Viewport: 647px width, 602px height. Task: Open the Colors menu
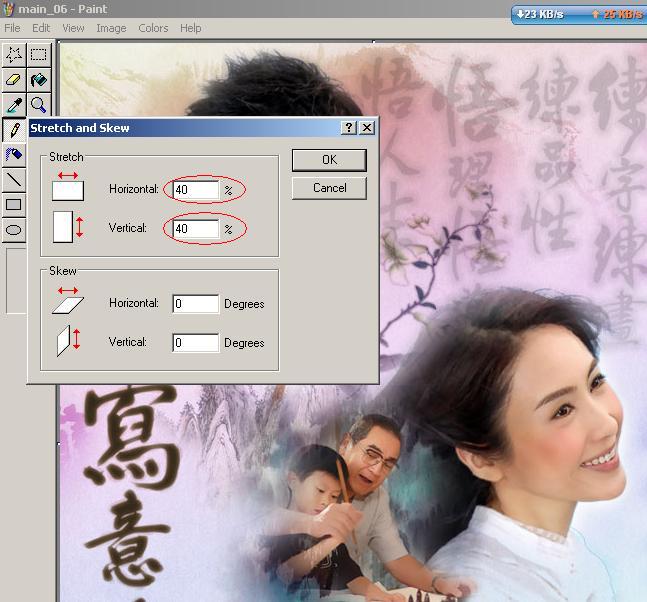tap(153, 28)
